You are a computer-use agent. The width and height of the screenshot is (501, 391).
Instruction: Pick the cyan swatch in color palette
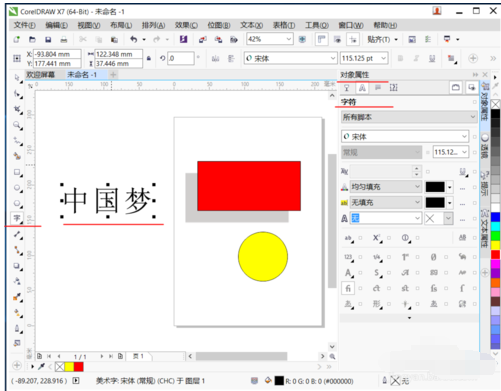tap(495, 227)
